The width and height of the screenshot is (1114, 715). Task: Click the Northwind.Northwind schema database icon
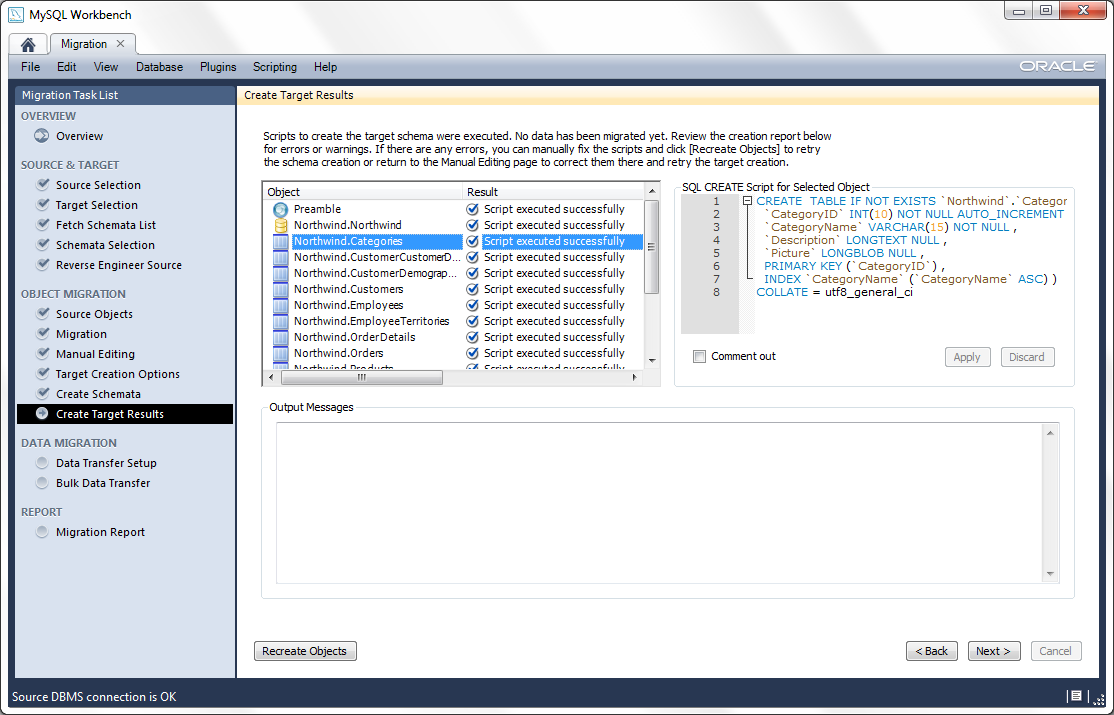pyautogui.click(x=280, y=225)
